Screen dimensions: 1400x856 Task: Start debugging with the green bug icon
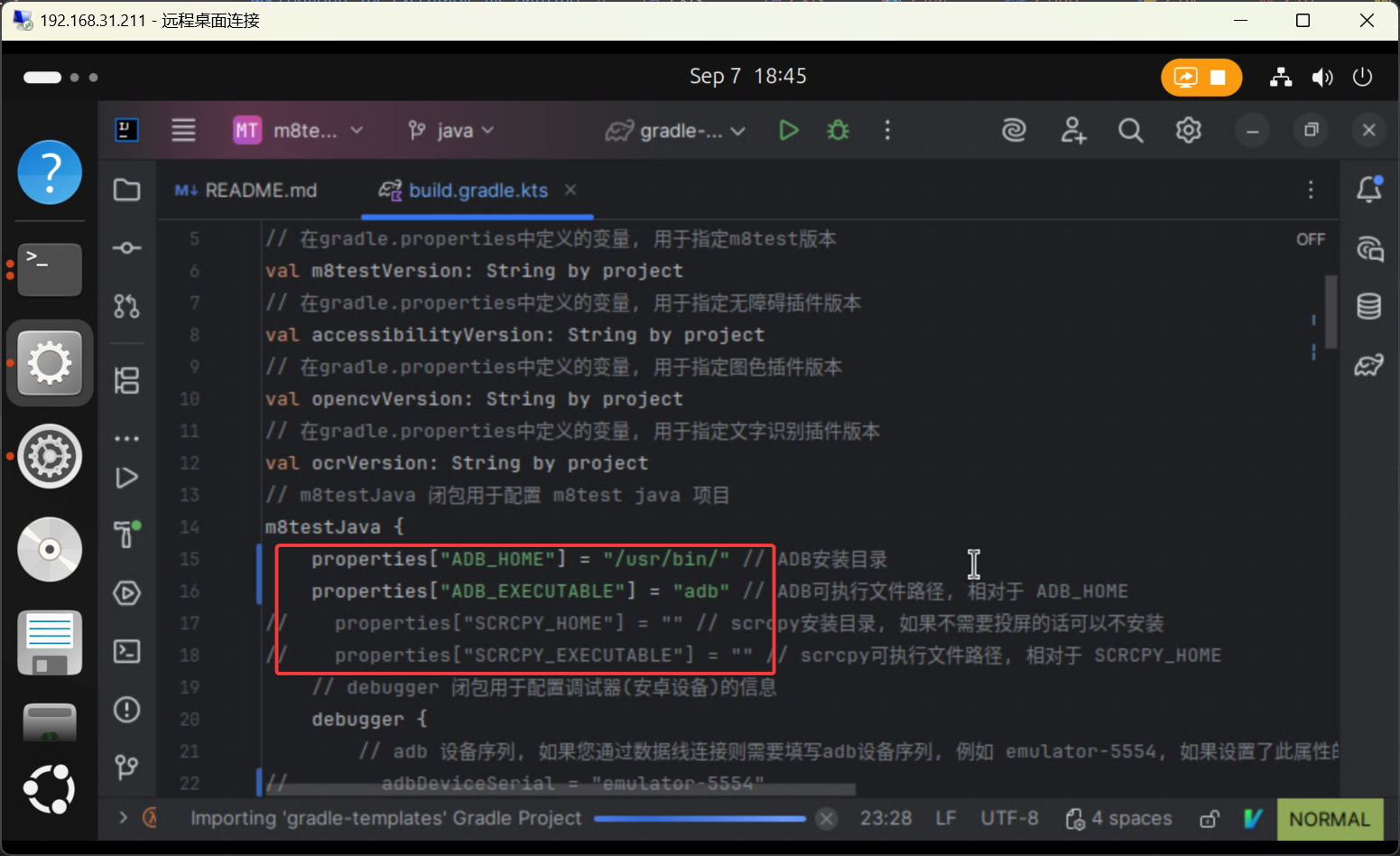(x=838, y=131)
